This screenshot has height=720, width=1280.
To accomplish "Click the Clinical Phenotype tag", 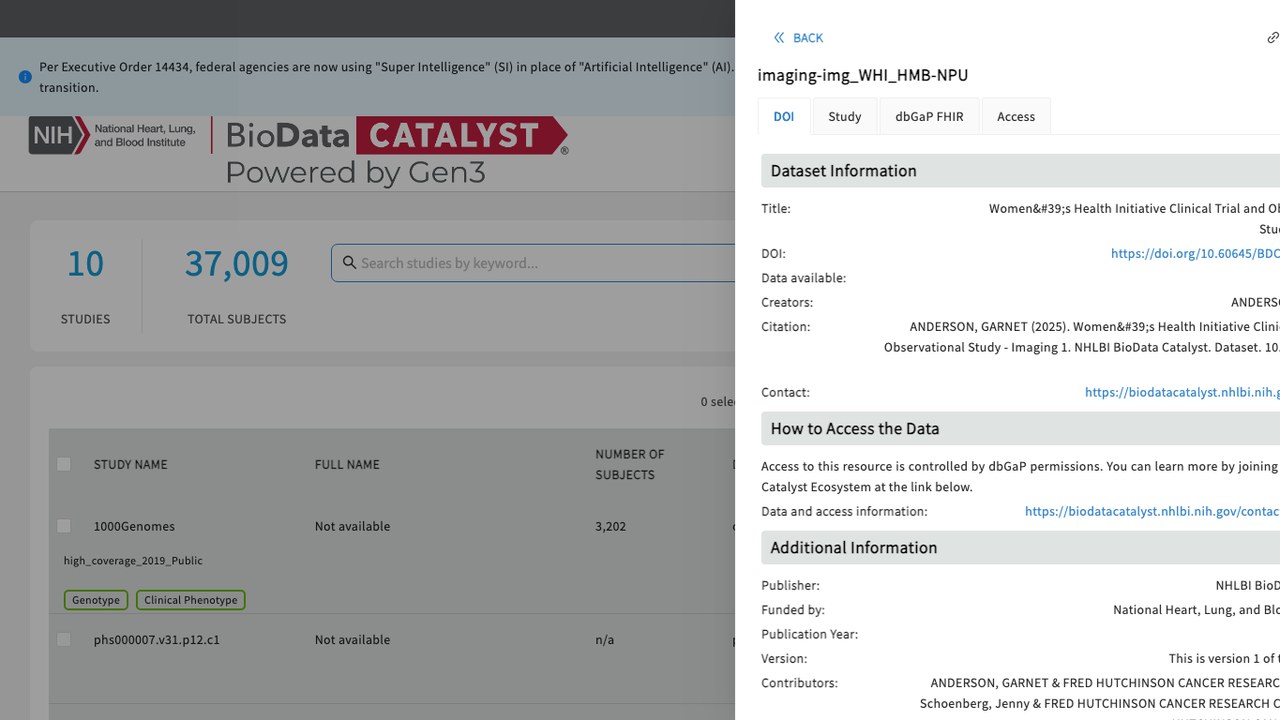I will (191, 600).
